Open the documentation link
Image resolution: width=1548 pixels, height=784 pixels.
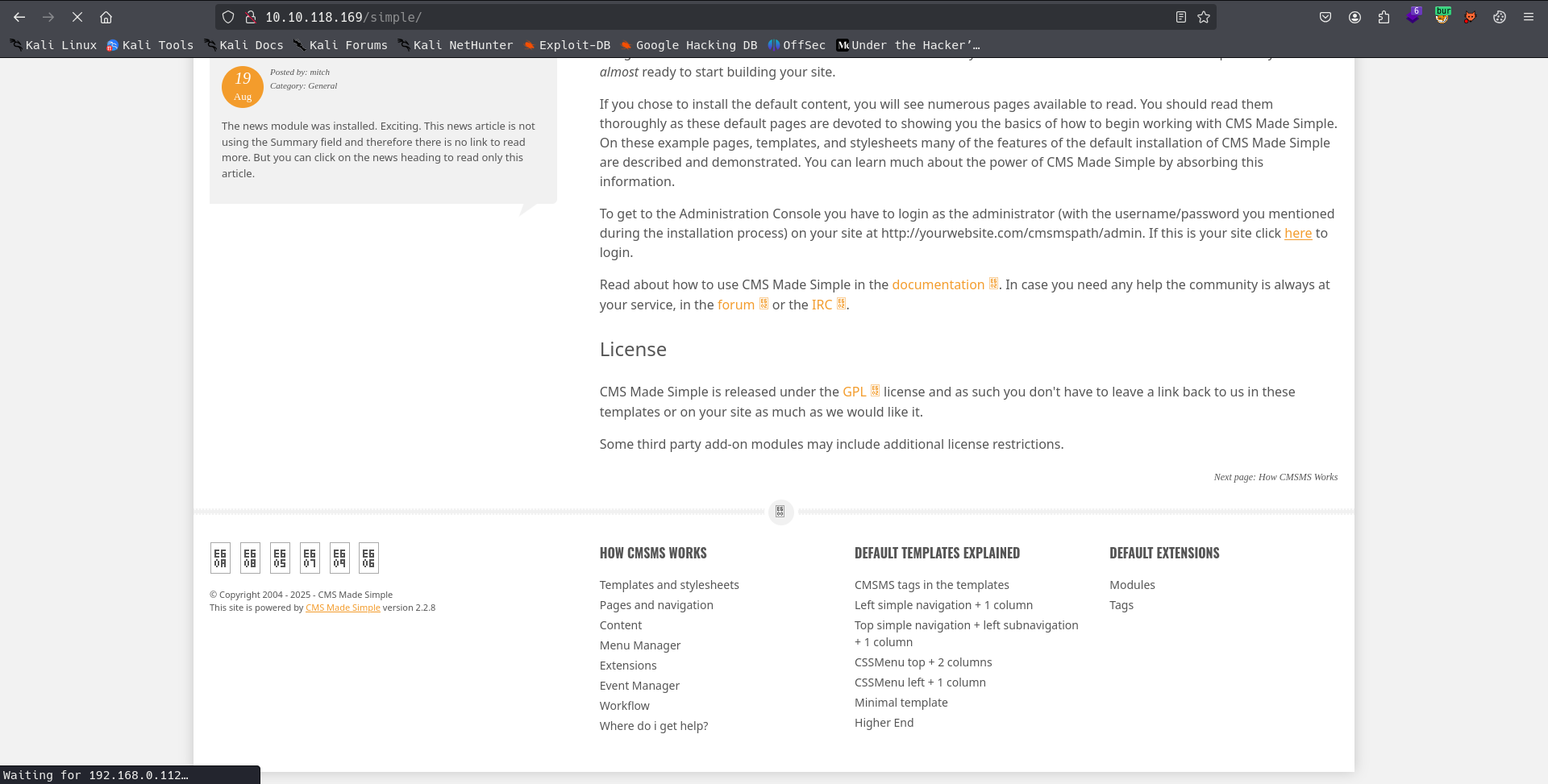tap(938, 284)
